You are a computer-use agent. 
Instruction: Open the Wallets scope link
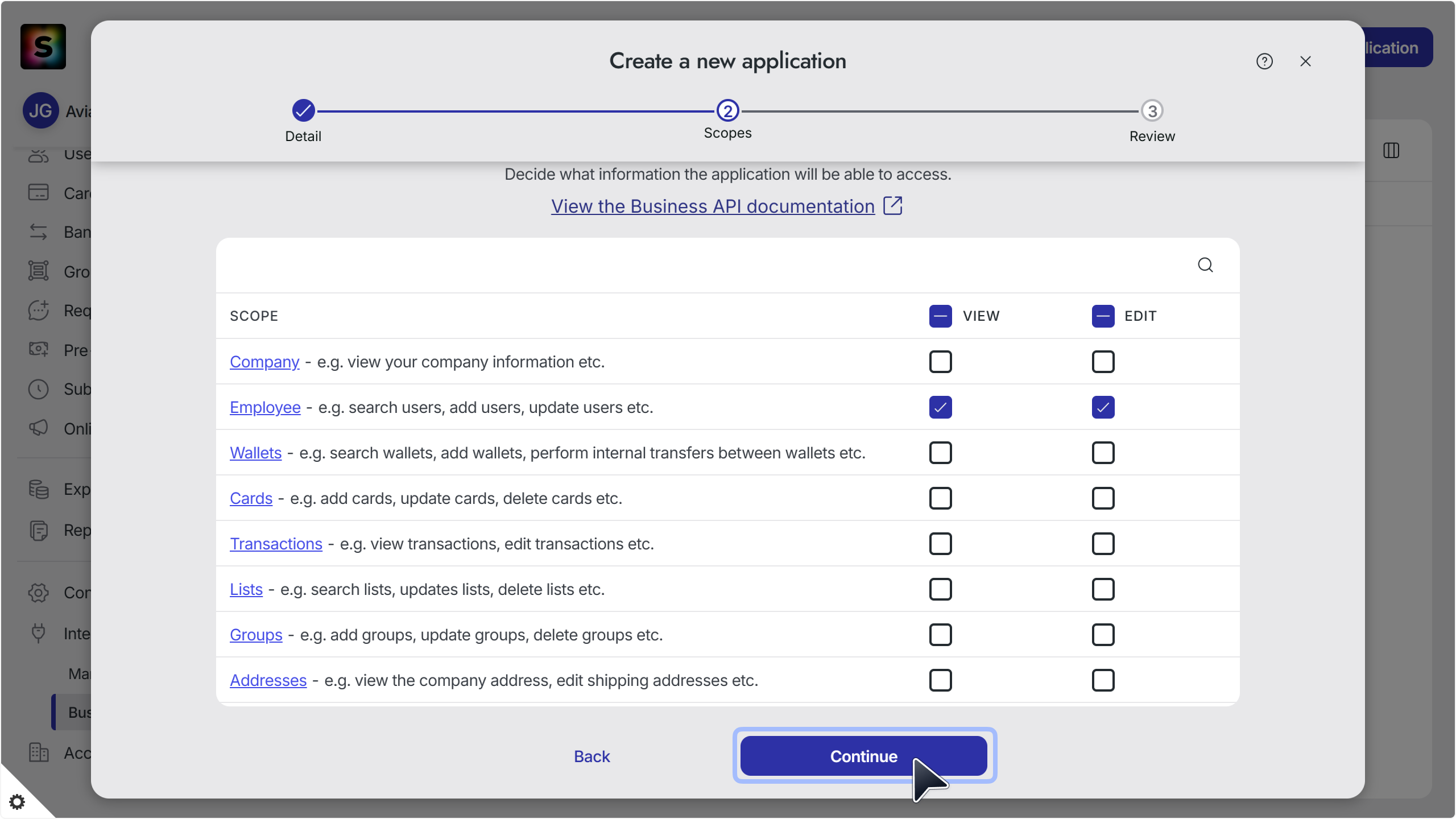(255, 453)
